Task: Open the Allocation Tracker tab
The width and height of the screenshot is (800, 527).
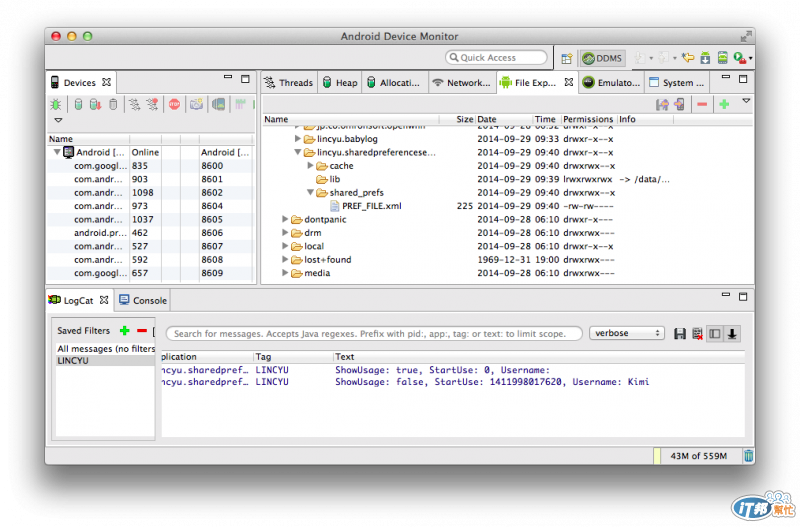Action: click(x=393, y=83)
